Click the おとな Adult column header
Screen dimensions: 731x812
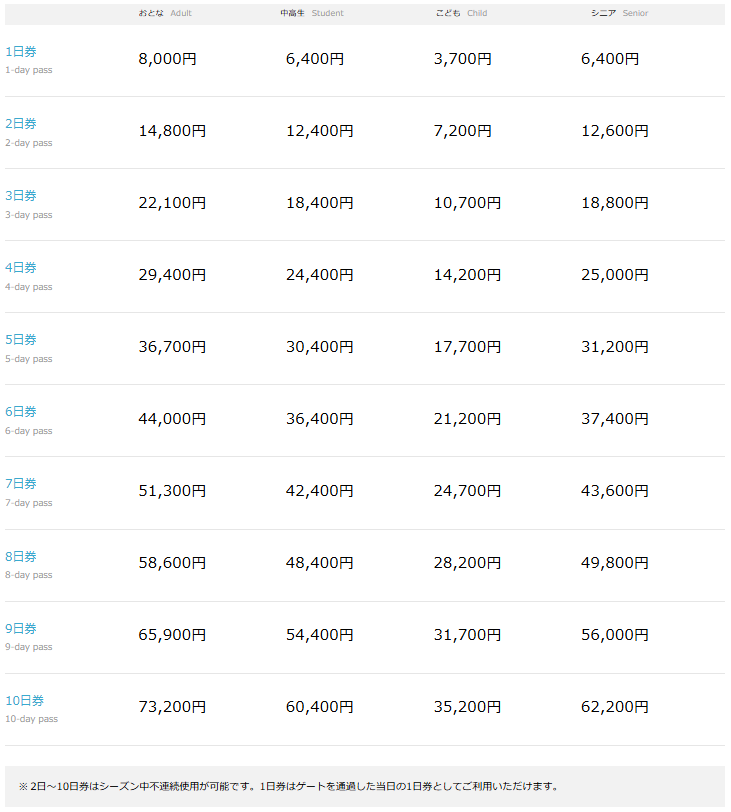tap(165, 13)
